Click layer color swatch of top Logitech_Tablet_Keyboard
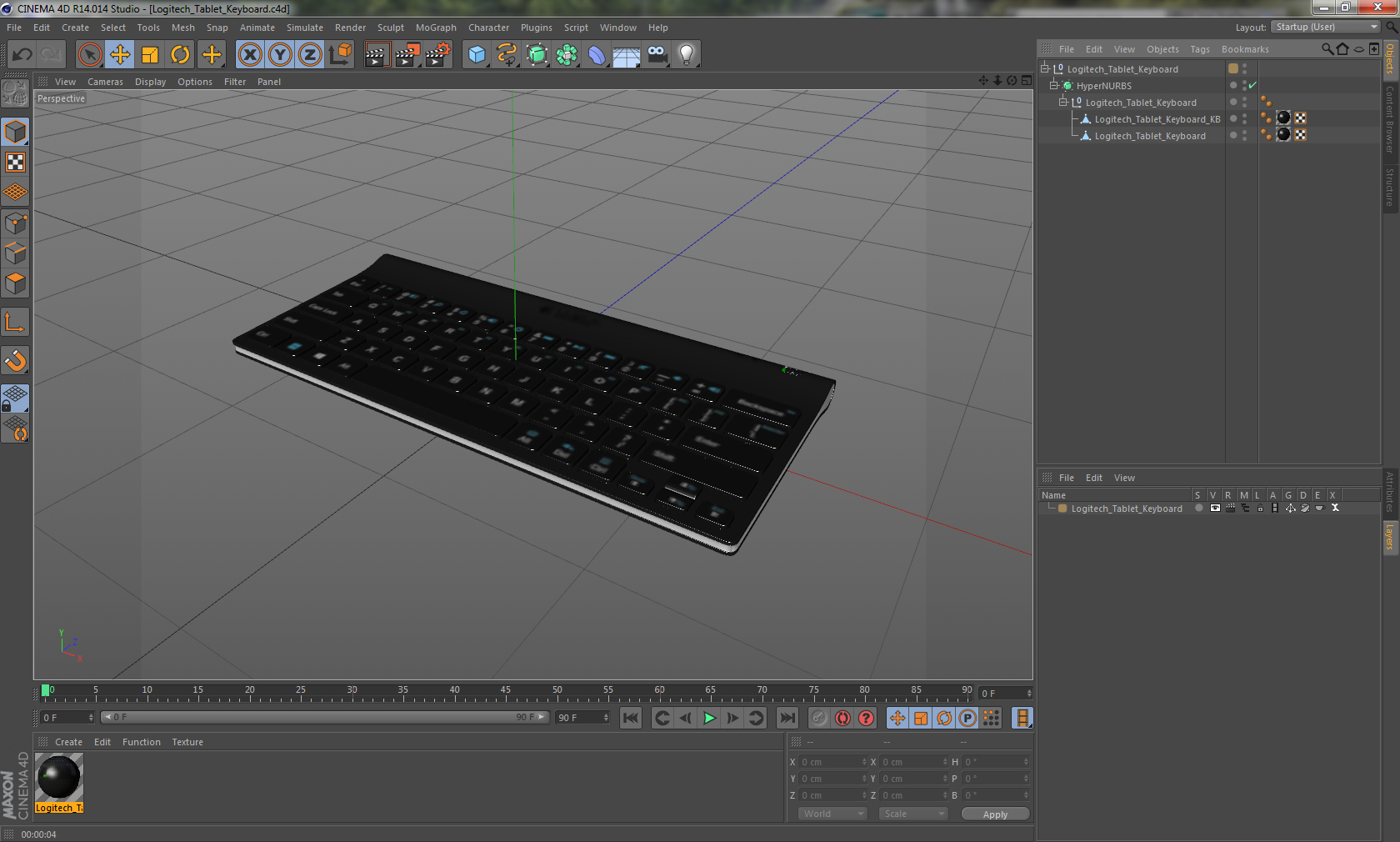The image size is (1400, 842). point(1233,69)
